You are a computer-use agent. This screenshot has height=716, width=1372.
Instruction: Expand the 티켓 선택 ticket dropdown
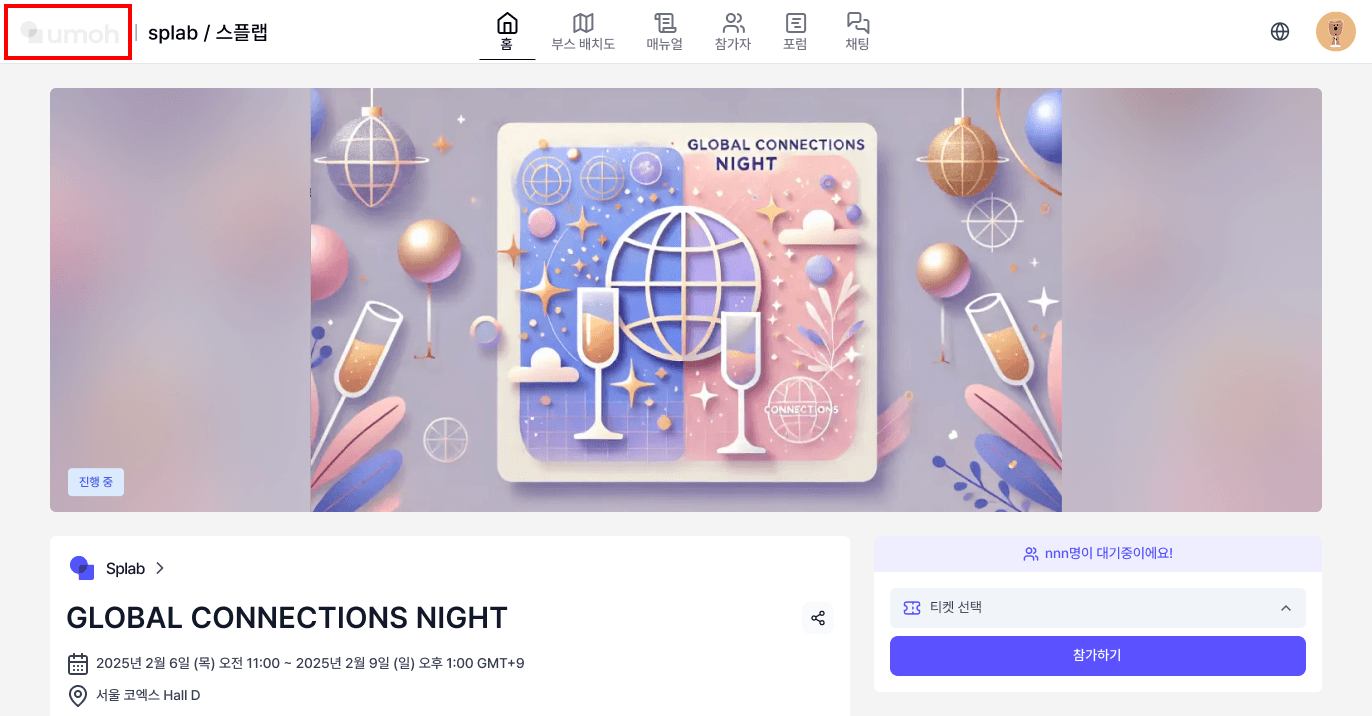pos(1098,608)
